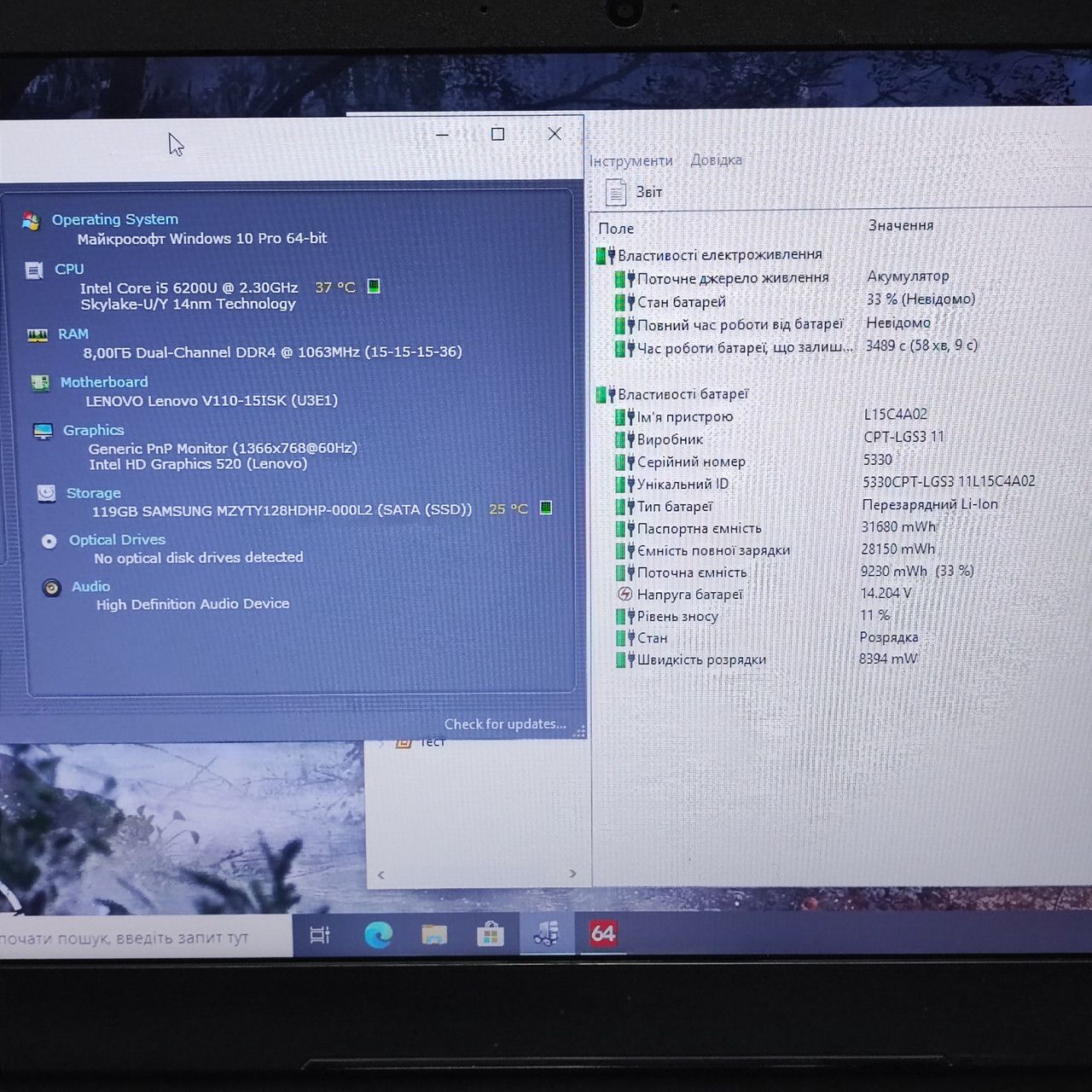Click the Optical Drives disc icon
The image size is (1092, 1092).
(x=49, y=541)
